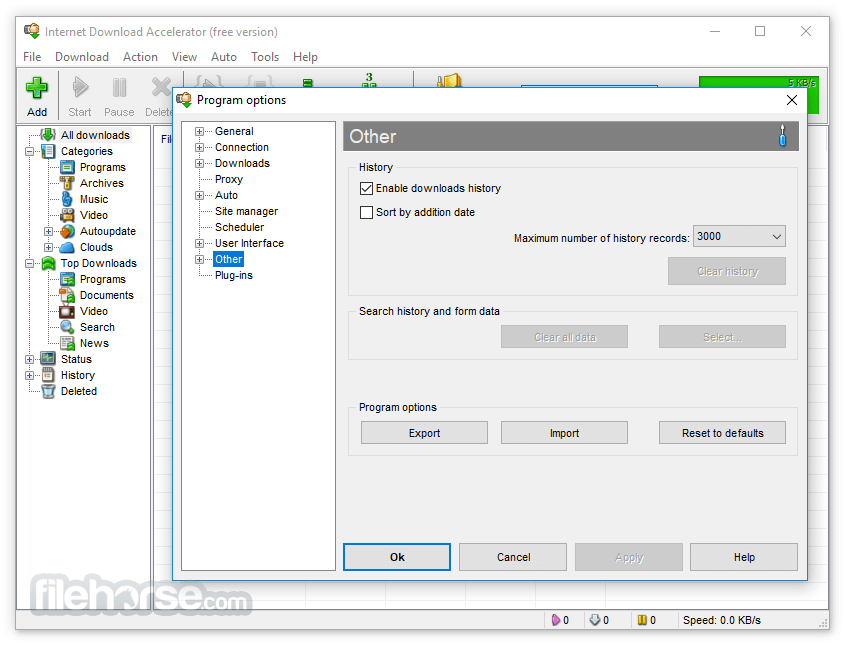Click the Autoupdate category icon

pyautogui.click(x=67, y=231)
